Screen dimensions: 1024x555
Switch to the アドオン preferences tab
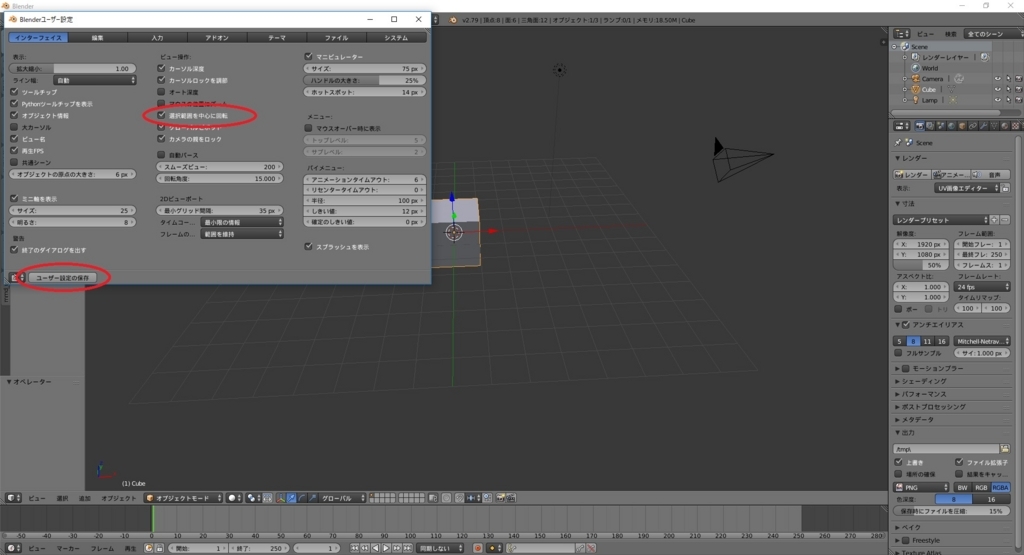coord(217,38)
